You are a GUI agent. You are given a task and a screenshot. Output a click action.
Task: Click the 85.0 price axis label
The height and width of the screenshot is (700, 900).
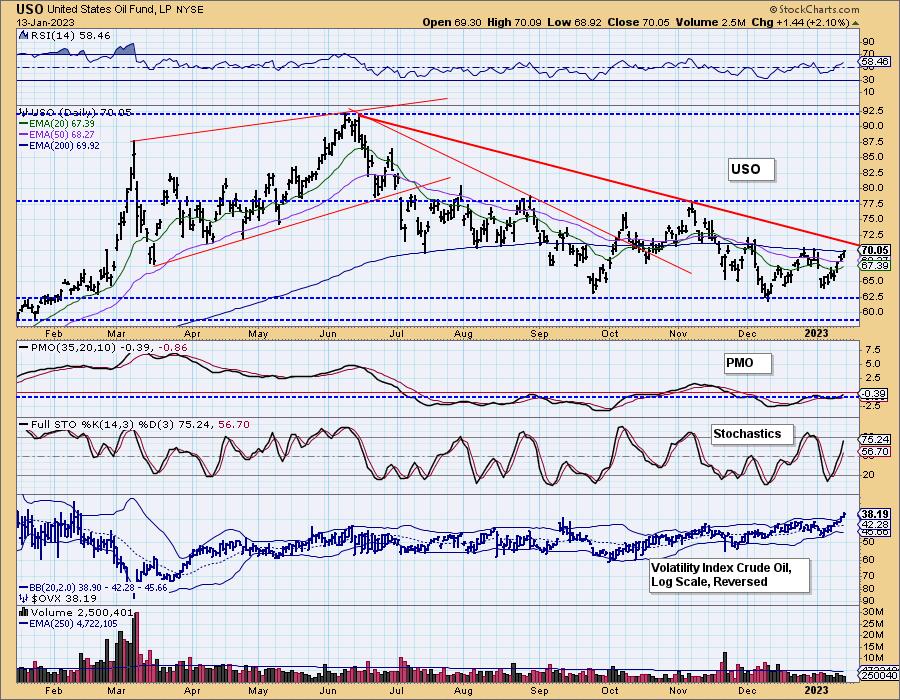tap(873, 157)
